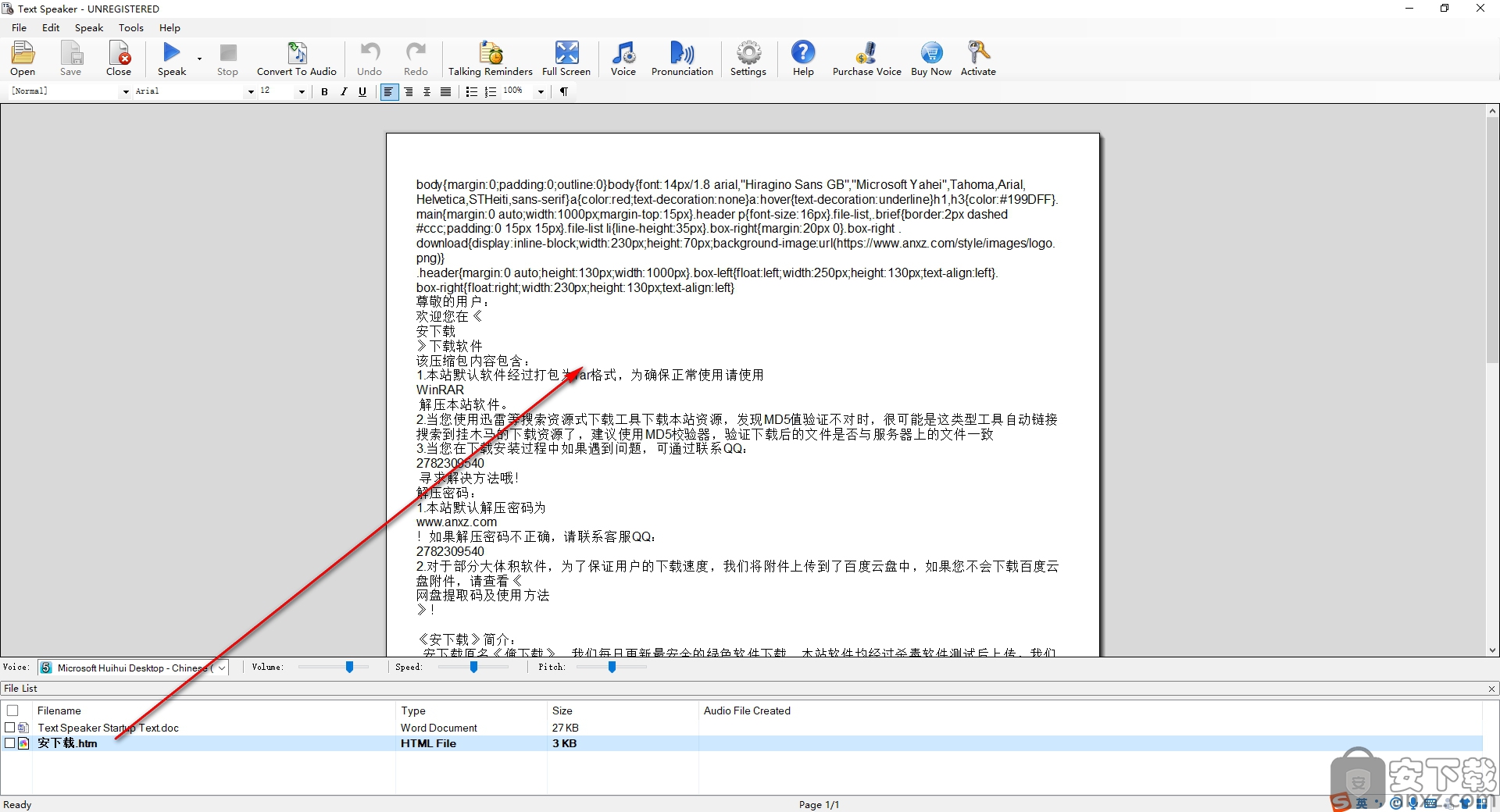Open a file with the Open icon

(23, 59)
